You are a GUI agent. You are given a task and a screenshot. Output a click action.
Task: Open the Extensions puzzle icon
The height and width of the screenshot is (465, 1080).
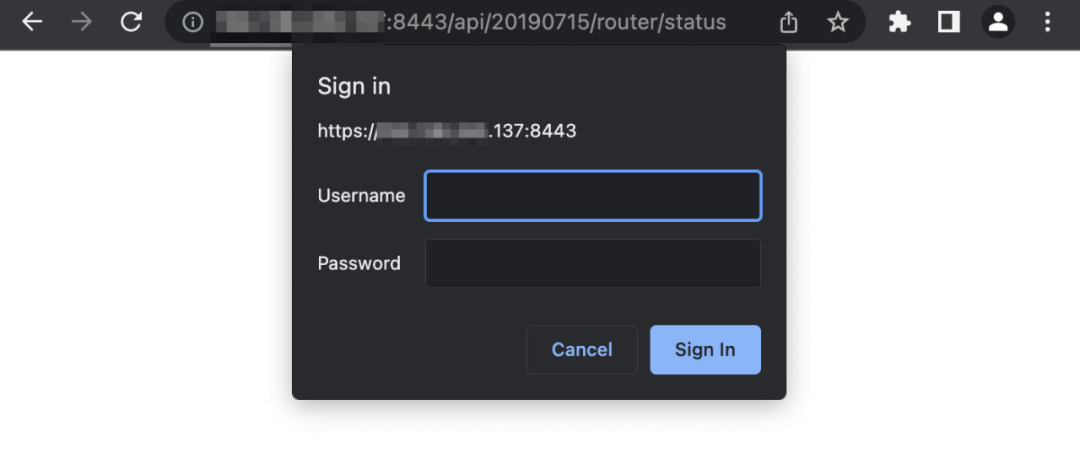tap(900, 22)
